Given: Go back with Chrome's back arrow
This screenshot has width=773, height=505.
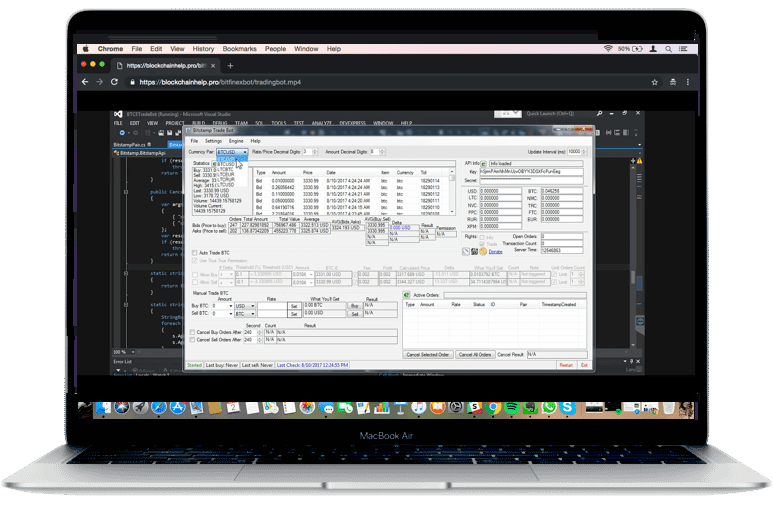Looking at the screenshot, I should click(x=85, y=82).
